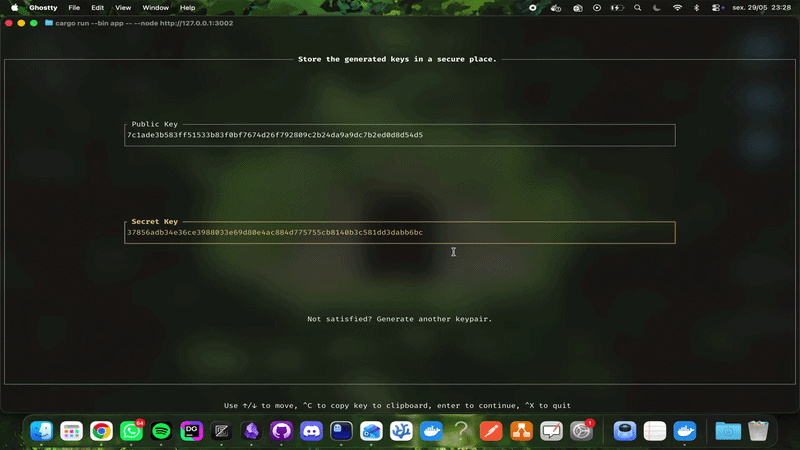Open GitHub Desktop in the dock
Viewport: 800px width, 450px height.
(x=281, y=431)
